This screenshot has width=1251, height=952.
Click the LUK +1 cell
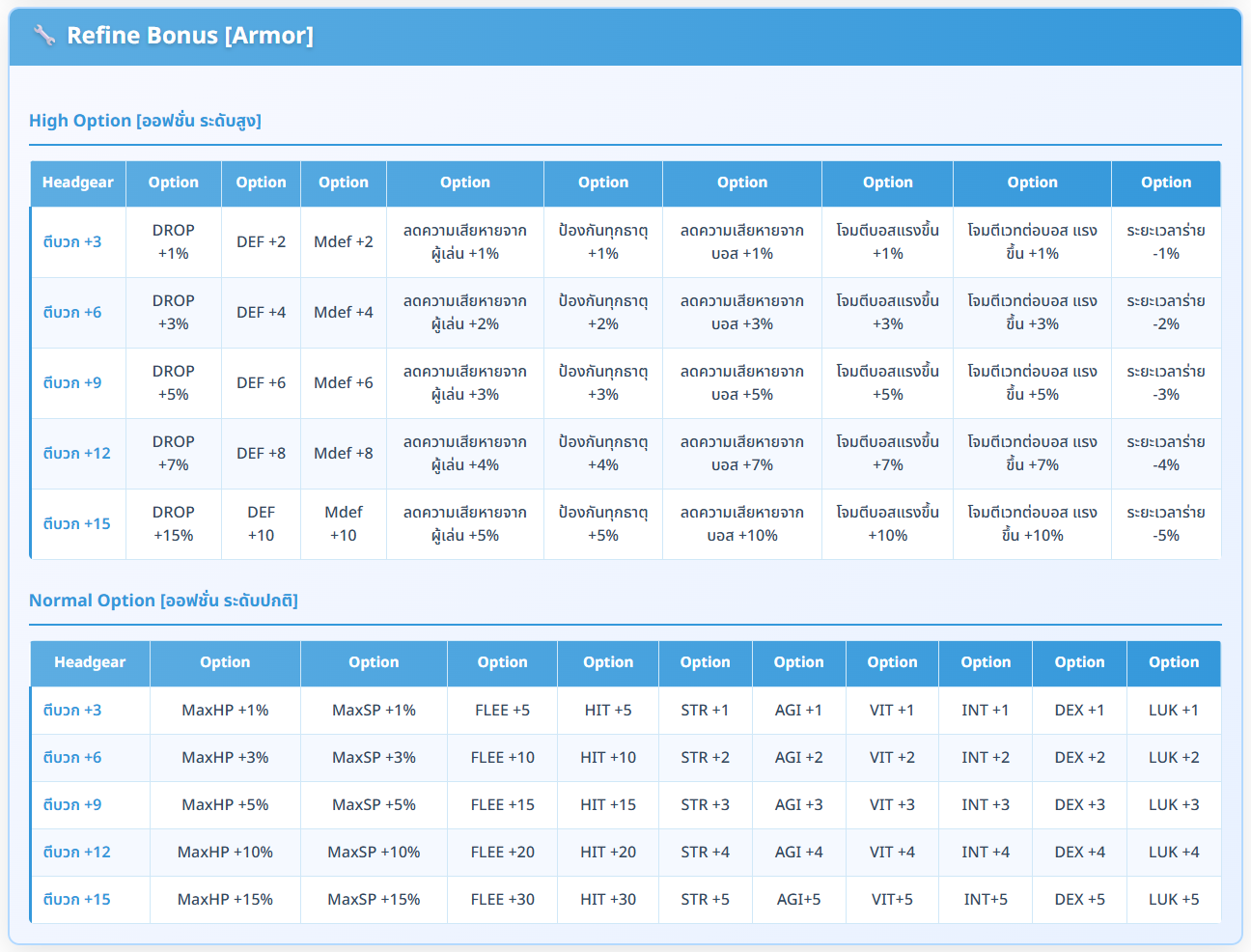(1173, 711)
